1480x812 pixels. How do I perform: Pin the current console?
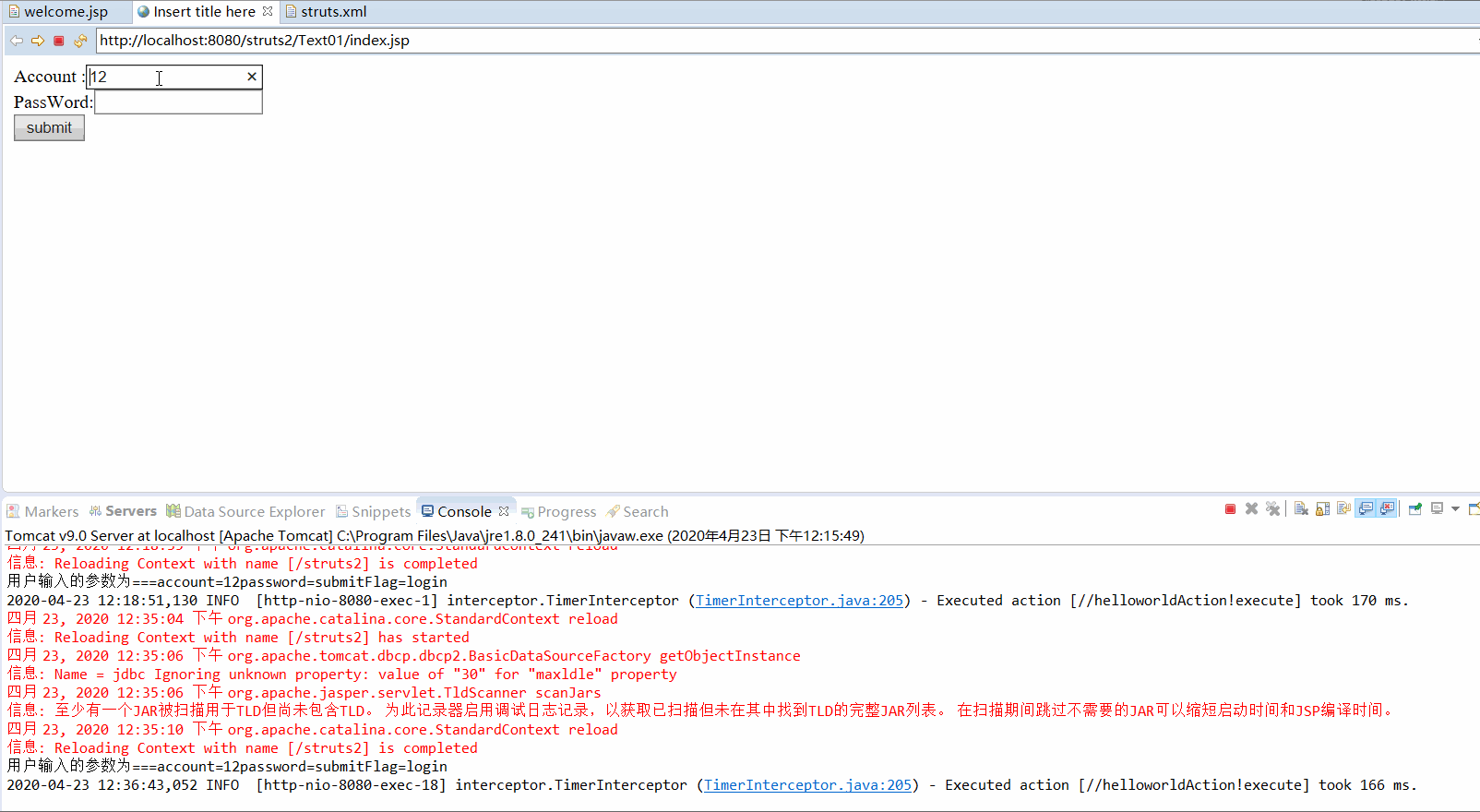pos(1414,509)
